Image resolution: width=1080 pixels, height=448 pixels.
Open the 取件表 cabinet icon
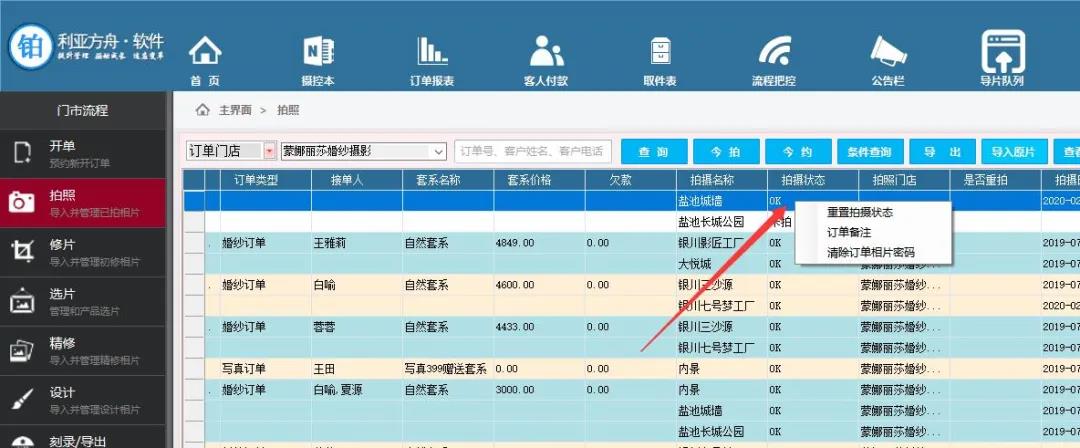point(660,51)
